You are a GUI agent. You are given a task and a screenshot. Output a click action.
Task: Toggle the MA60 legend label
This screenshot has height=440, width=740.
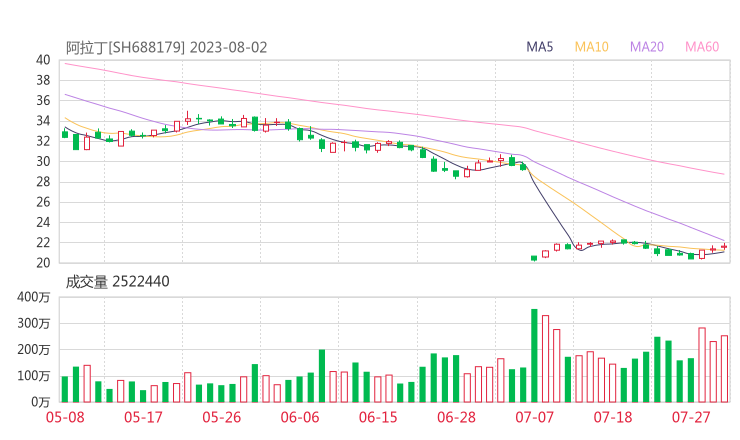[702, 47]
